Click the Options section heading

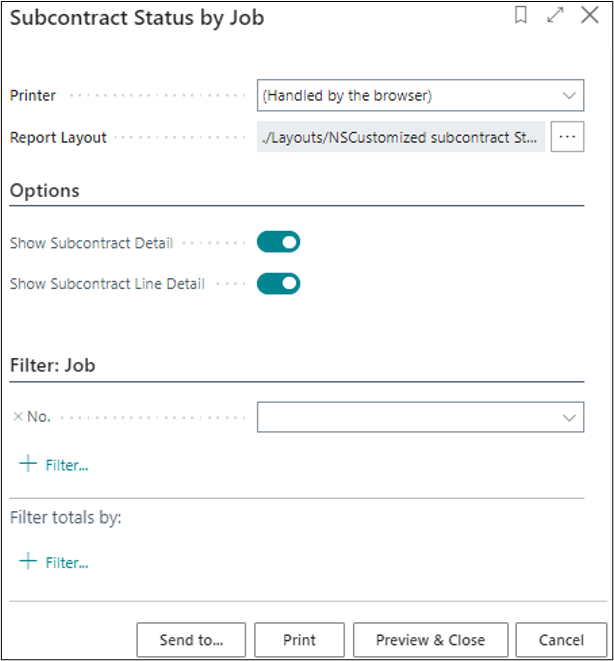pos(45,190)
